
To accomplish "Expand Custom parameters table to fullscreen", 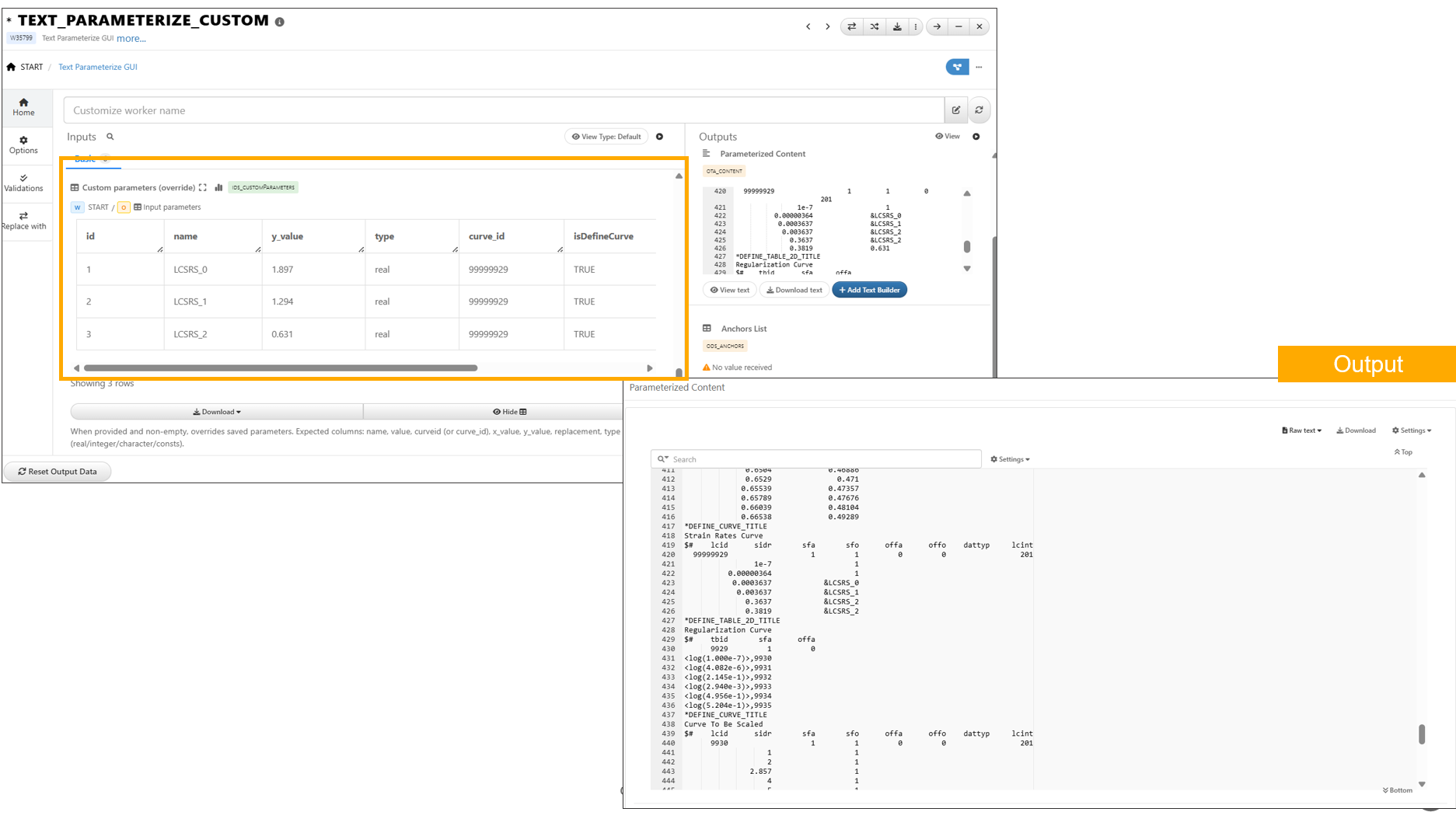I will (x=203, y=187).
